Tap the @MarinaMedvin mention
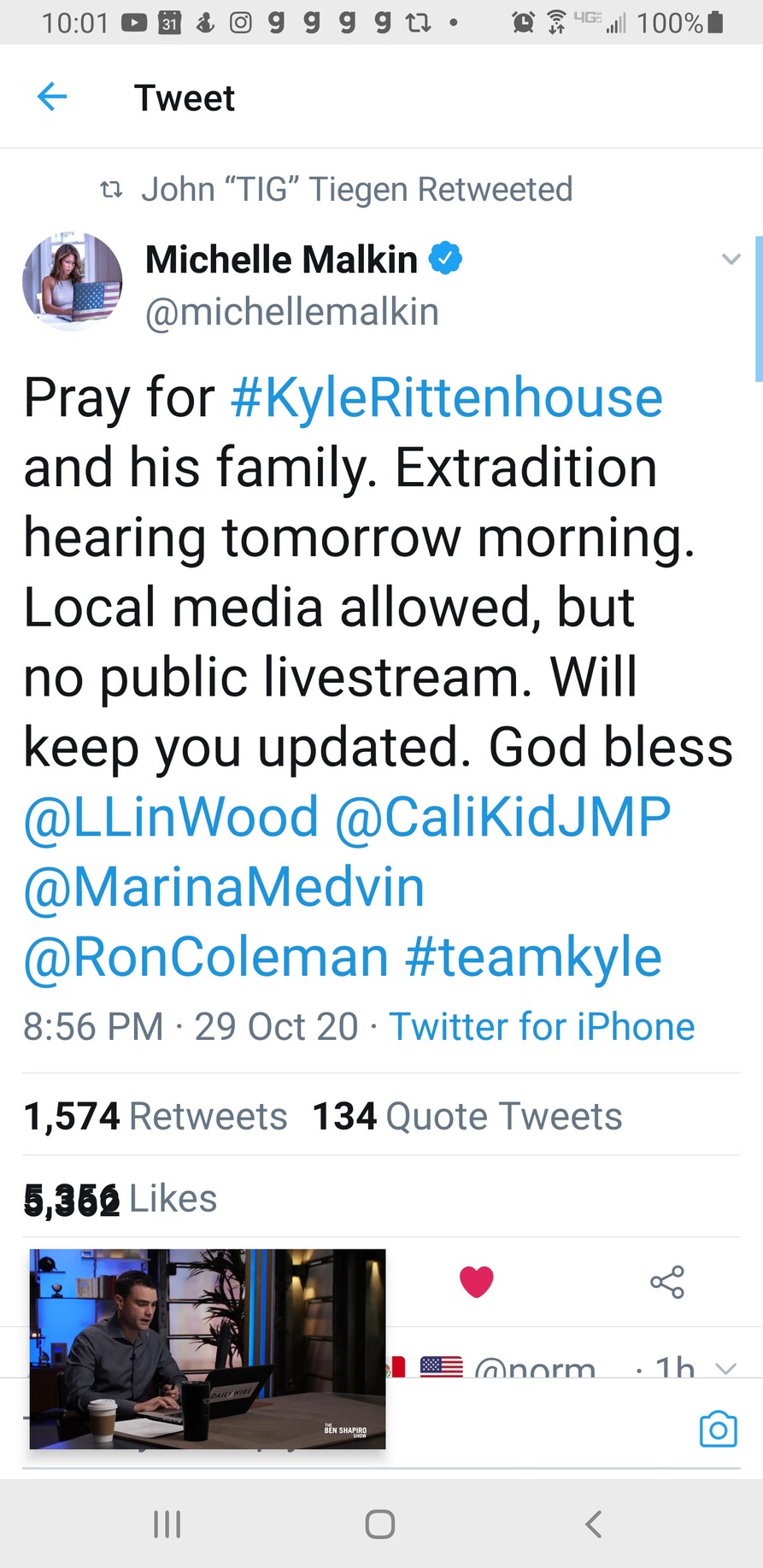Viewport: 763px width, 1568px height. point(224,887)
